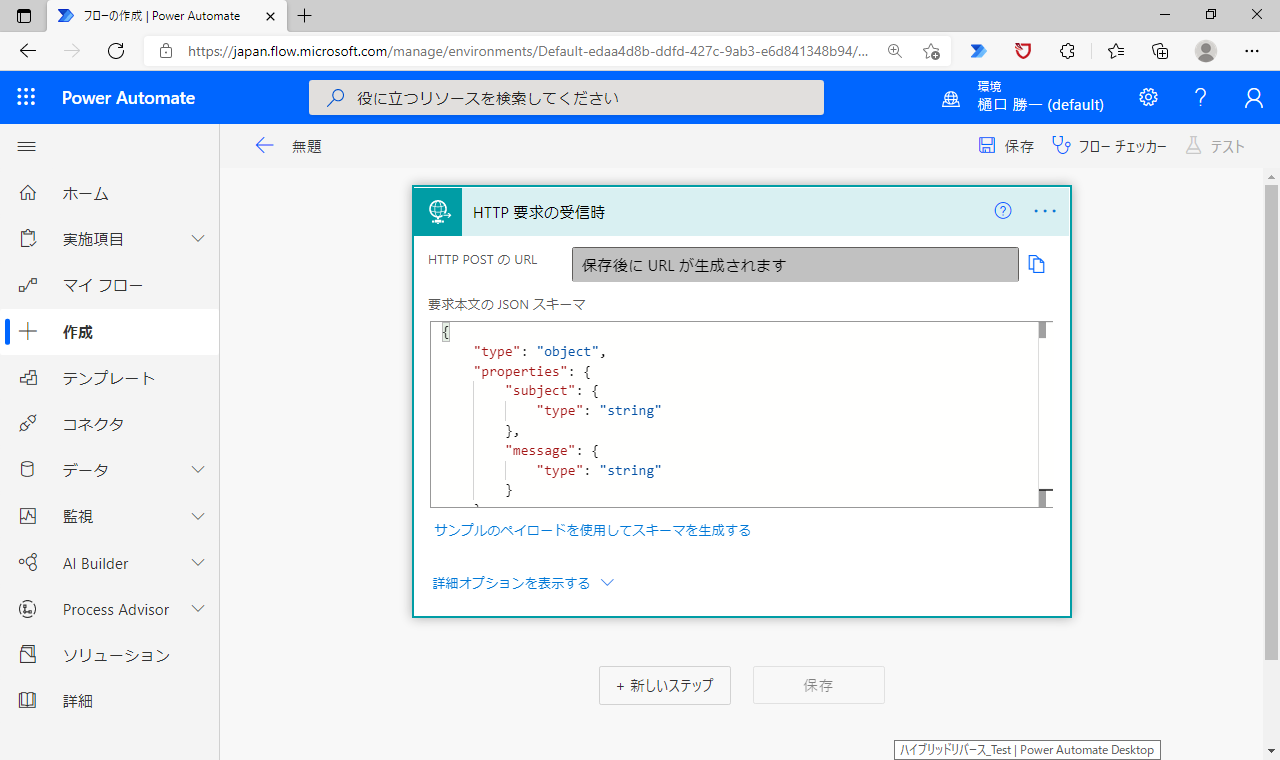
Task: Click the book icon beside 詳細
Action: [28, 701]
